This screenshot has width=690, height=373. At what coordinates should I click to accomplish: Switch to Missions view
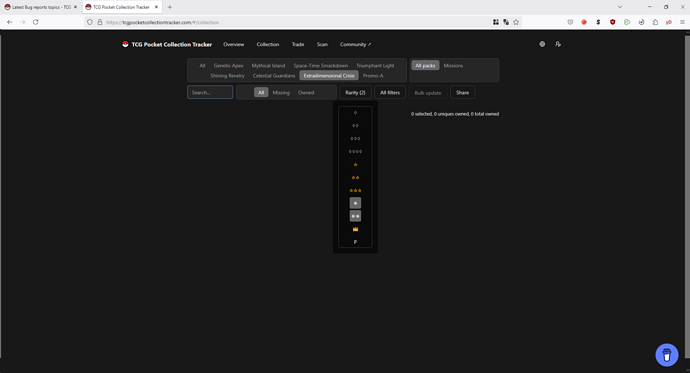453,66
